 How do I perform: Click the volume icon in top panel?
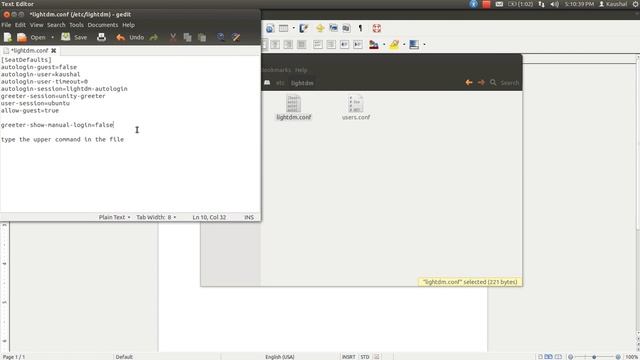tap(554, 4)
